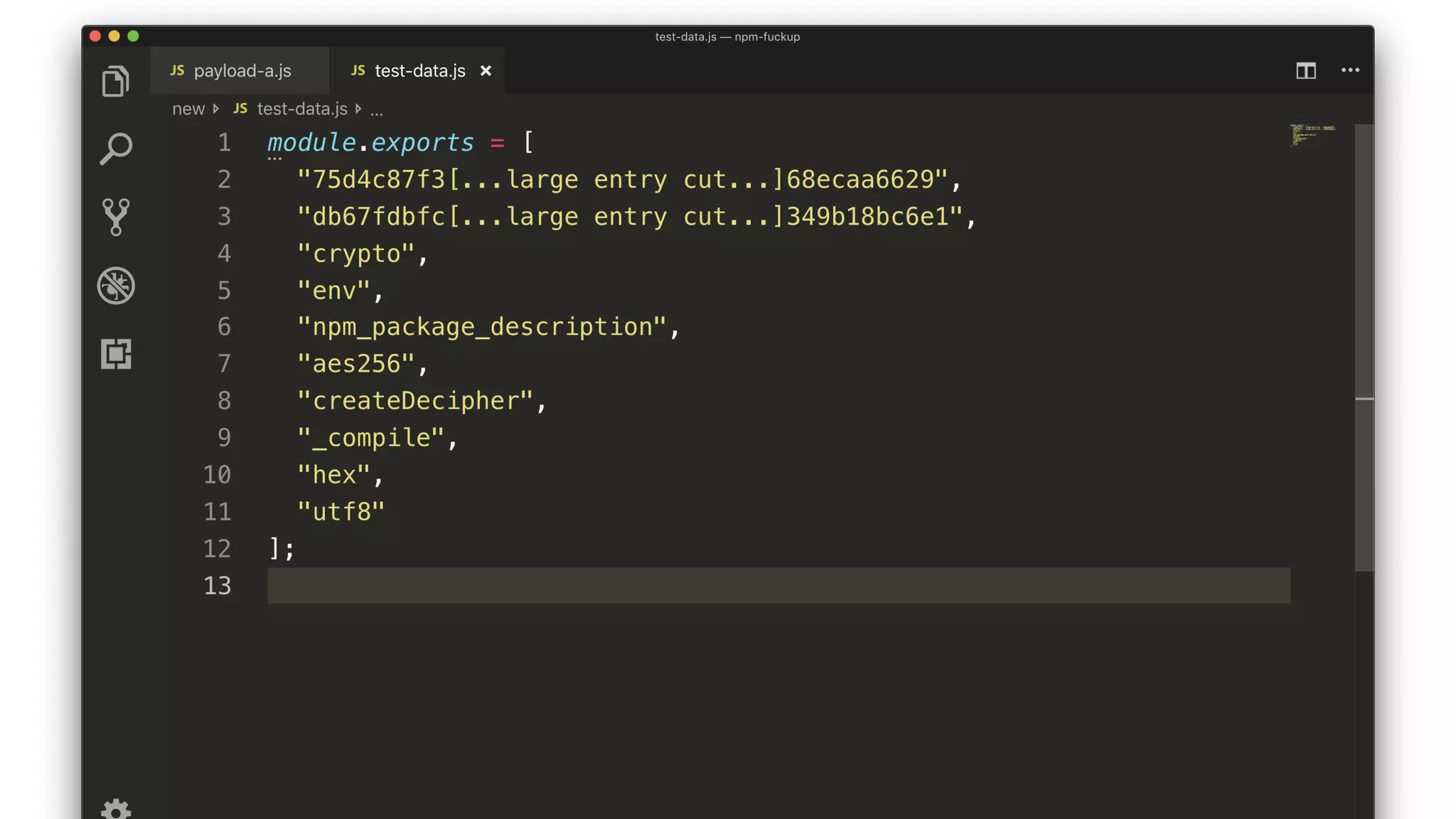Open the Search panel
This screenshot has height=819, width=1456.
tap(115, 149)
